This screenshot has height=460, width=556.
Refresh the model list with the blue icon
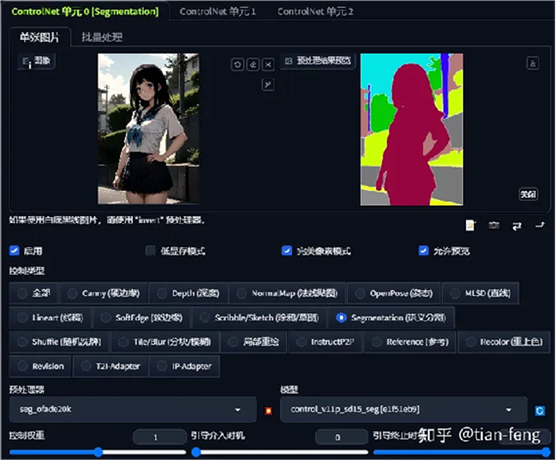click(x=540, y=411)
